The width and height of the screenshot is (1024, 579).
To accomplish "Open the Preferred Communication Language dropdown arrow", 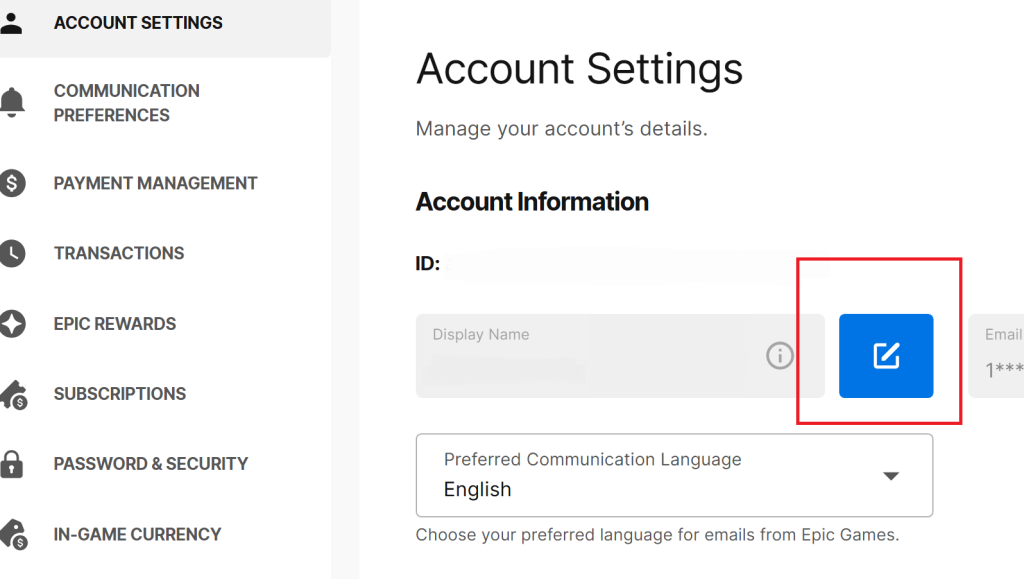I will click(x=891, y=476).
